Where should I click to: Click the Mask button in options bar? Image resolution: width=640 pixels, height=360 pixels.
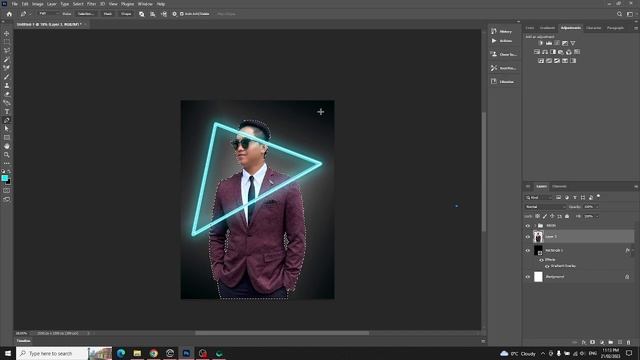(108, 14)
